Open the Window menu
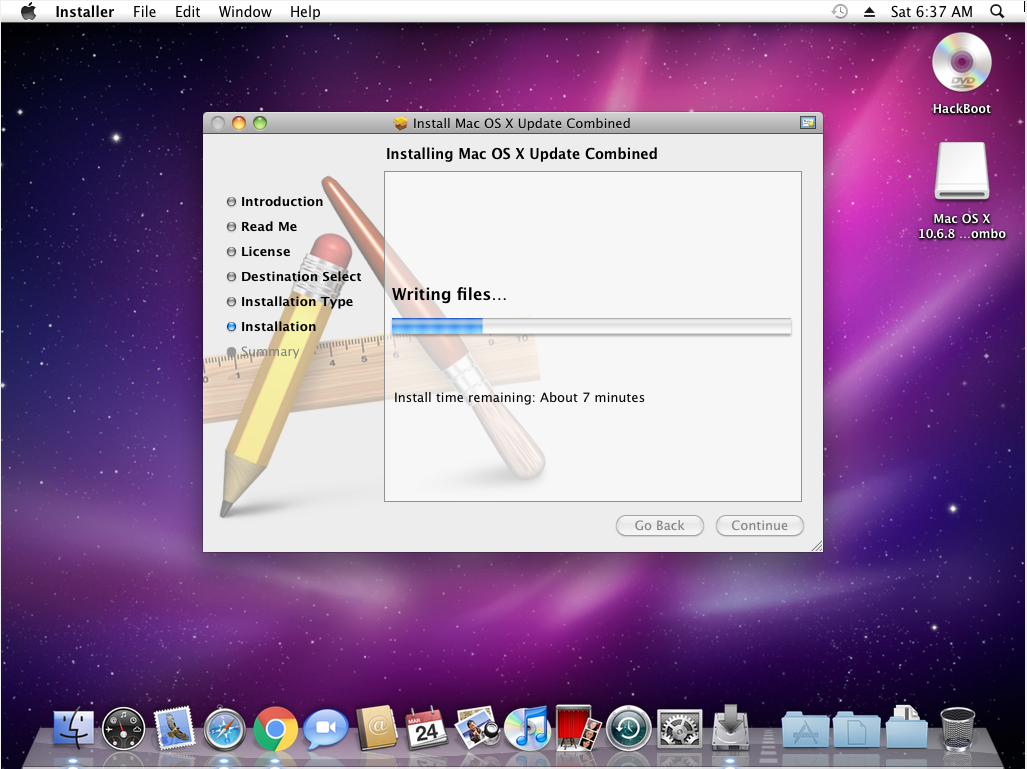Viewport: 1027px width, 769px height. tap(245, 12)
